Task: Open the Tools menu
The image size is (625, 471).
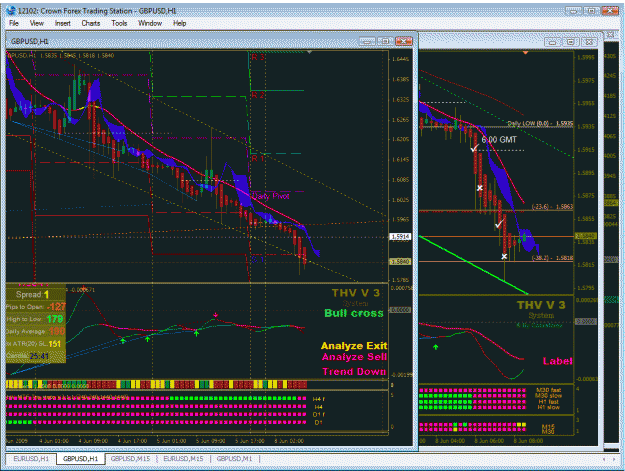Action: click(119, 23)
